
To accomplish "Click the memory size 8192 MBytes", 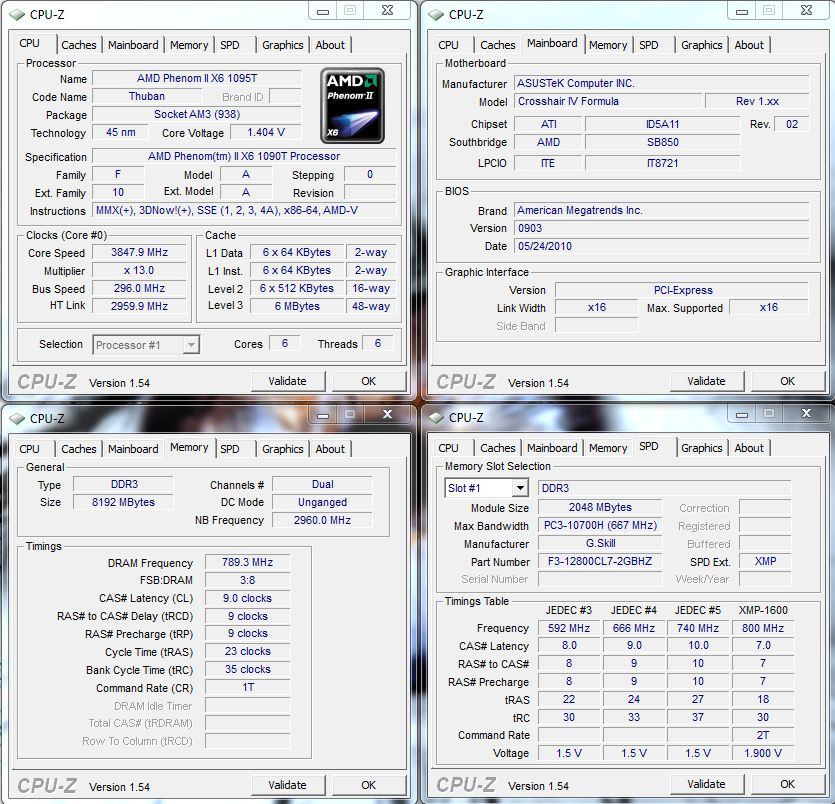I will [x=123, y=502].
